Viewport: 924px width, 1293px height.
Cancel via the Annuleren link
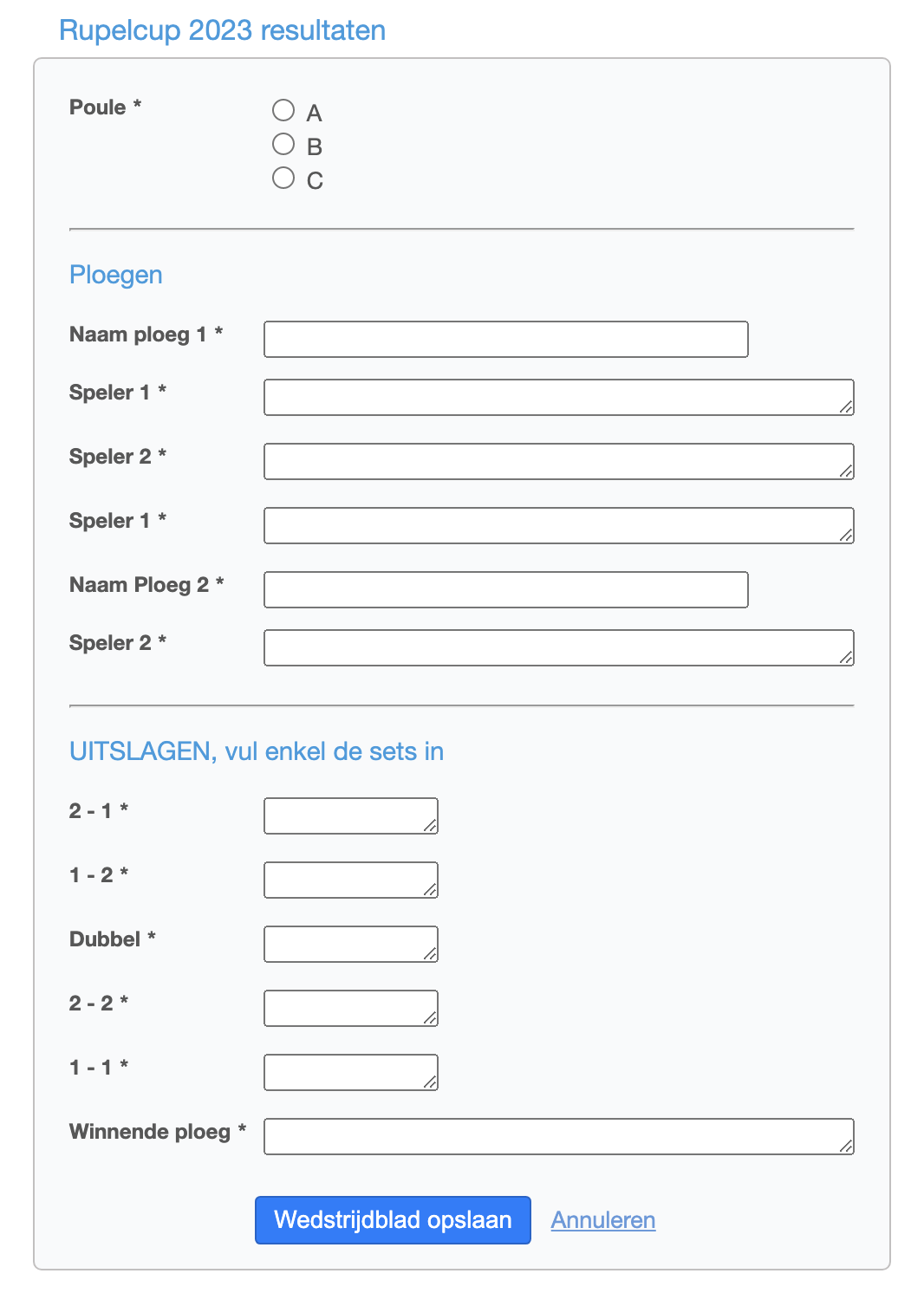(x=603, y=1220)
